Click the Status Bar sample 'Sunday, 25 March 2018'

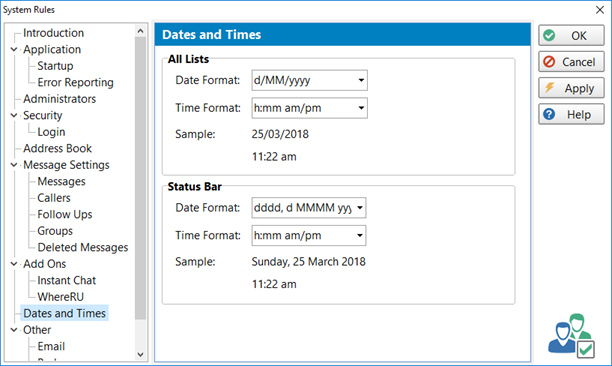click(x=308, y=262)
